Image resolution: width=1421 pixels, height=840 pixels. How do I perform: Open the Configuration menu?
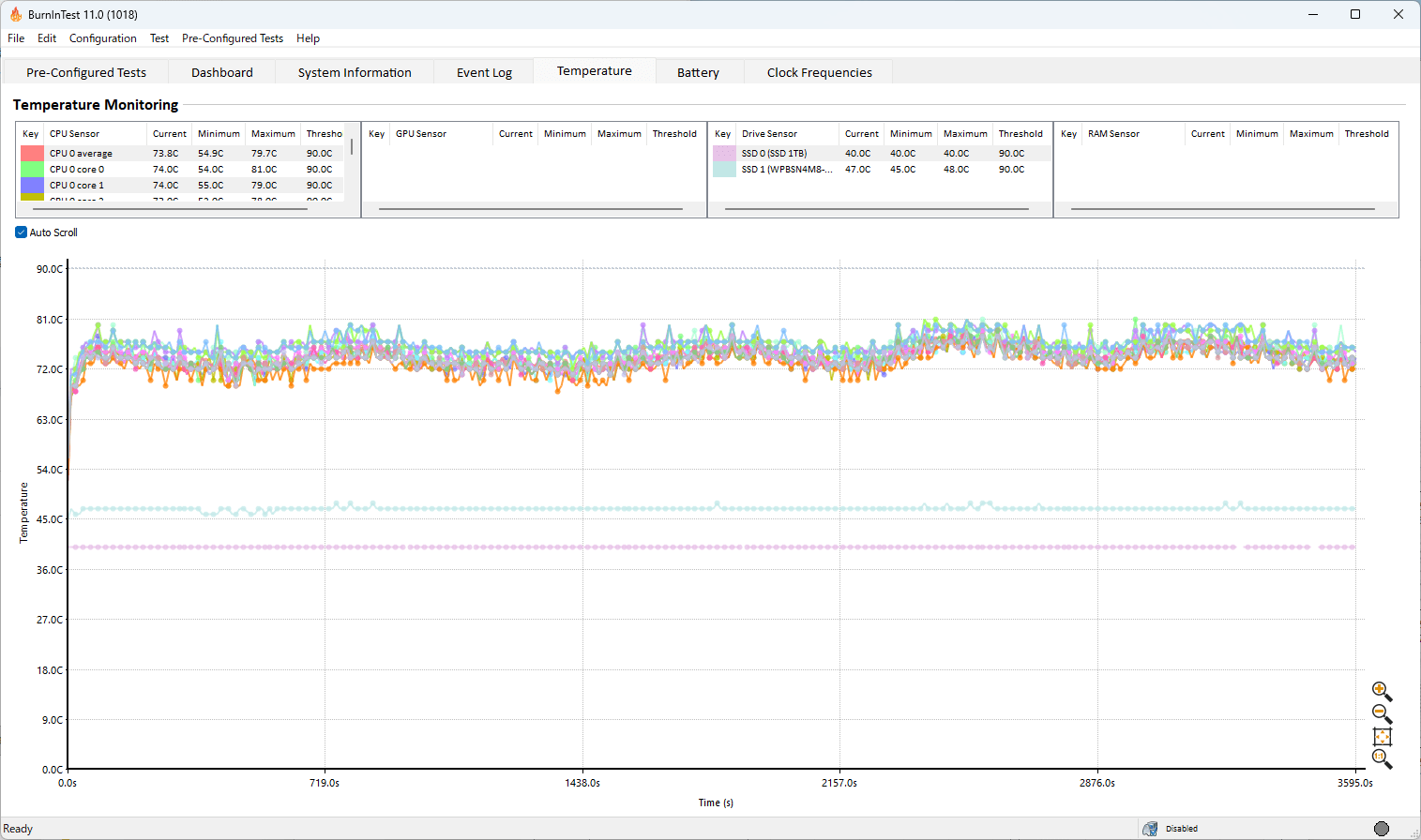pos(102,38)
